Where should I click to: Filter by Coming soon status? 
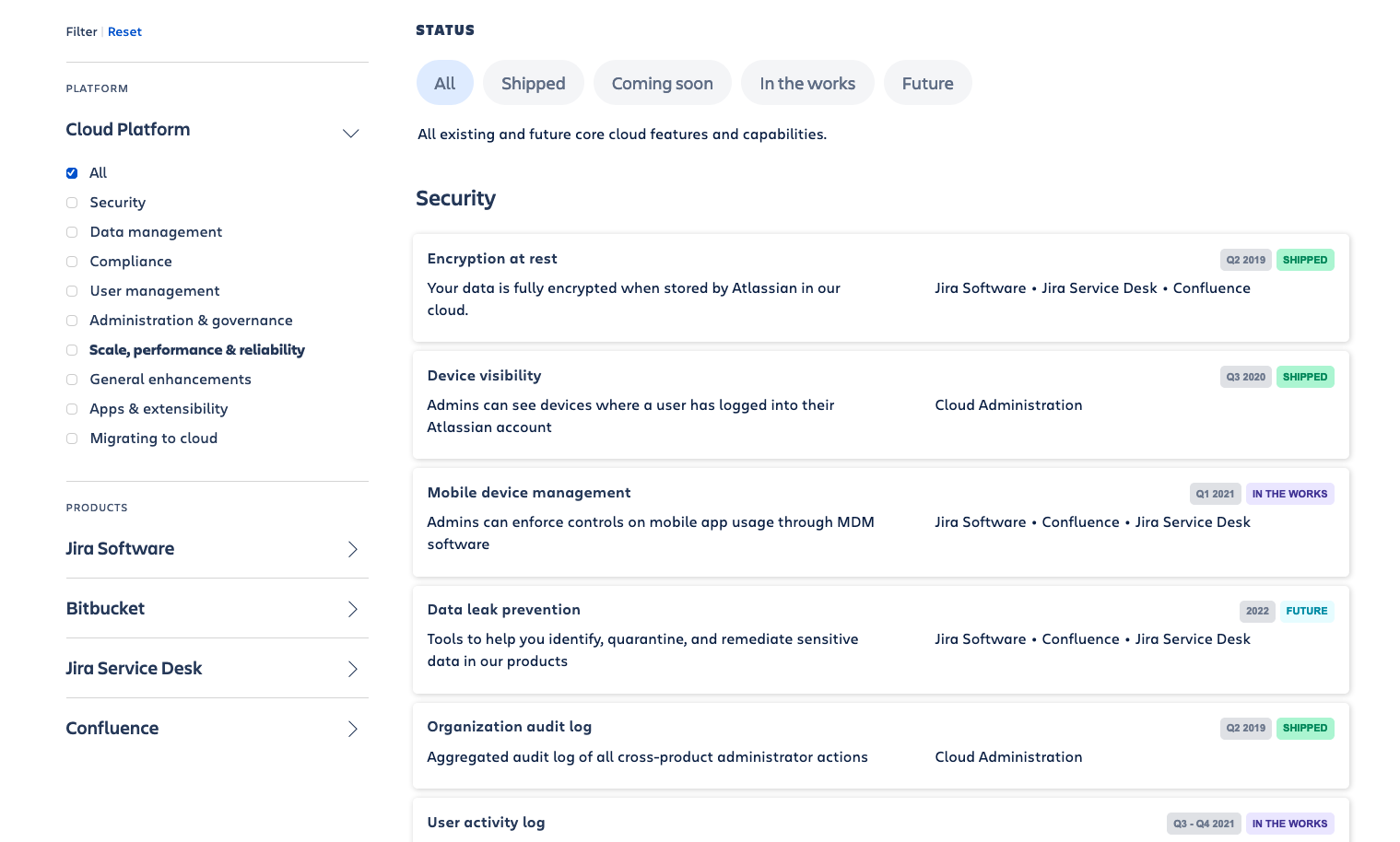[663, 83]
